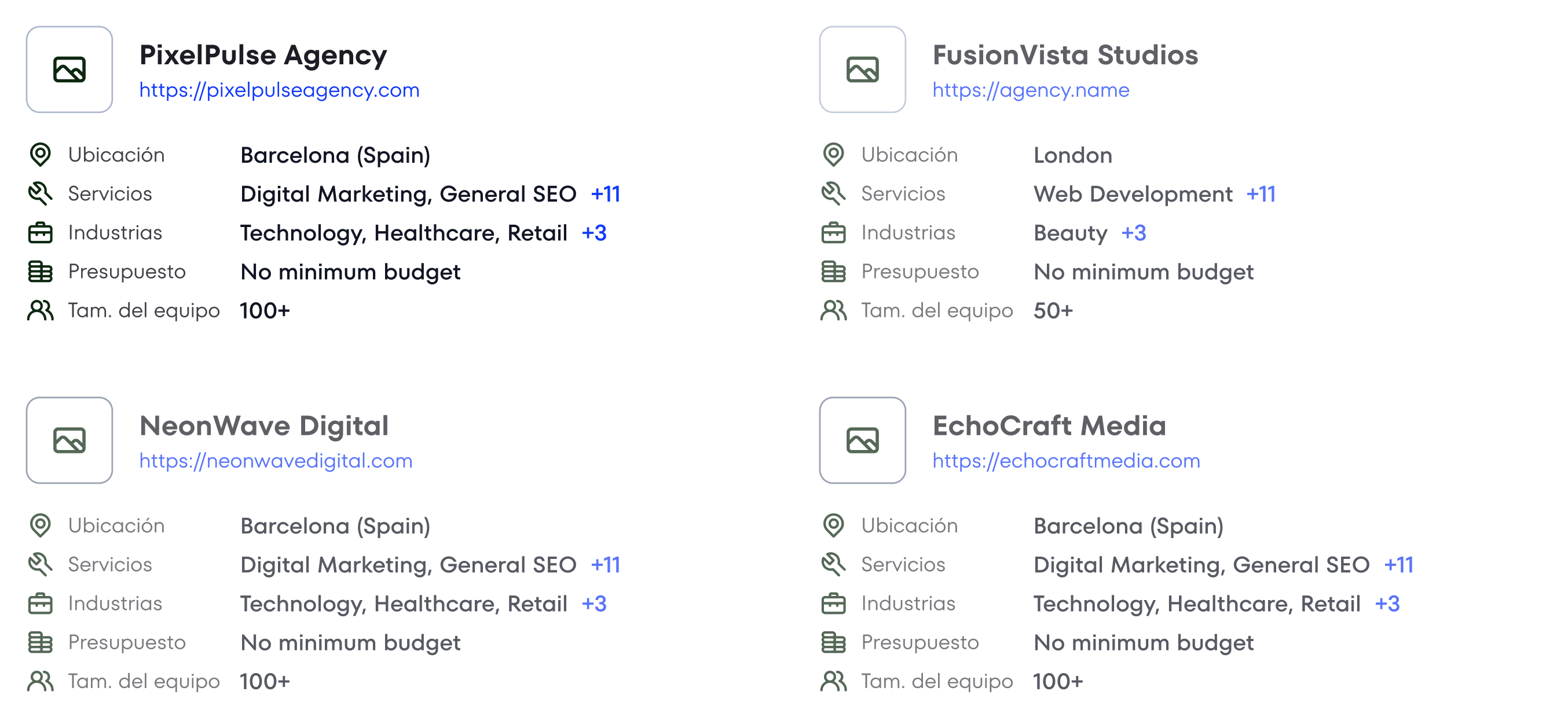
Task: Click NeonWave's budget coins icon
Action: [x=40, y=642]
